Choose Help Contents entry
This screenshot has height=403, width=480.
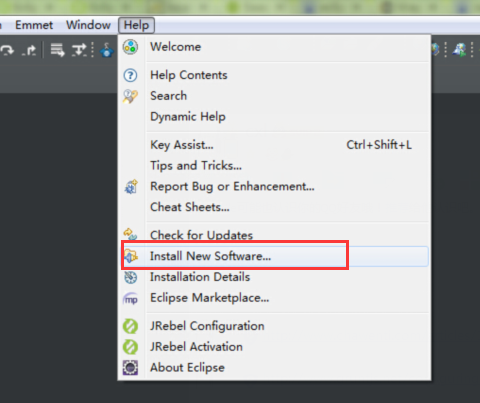(x=274, y=75)
